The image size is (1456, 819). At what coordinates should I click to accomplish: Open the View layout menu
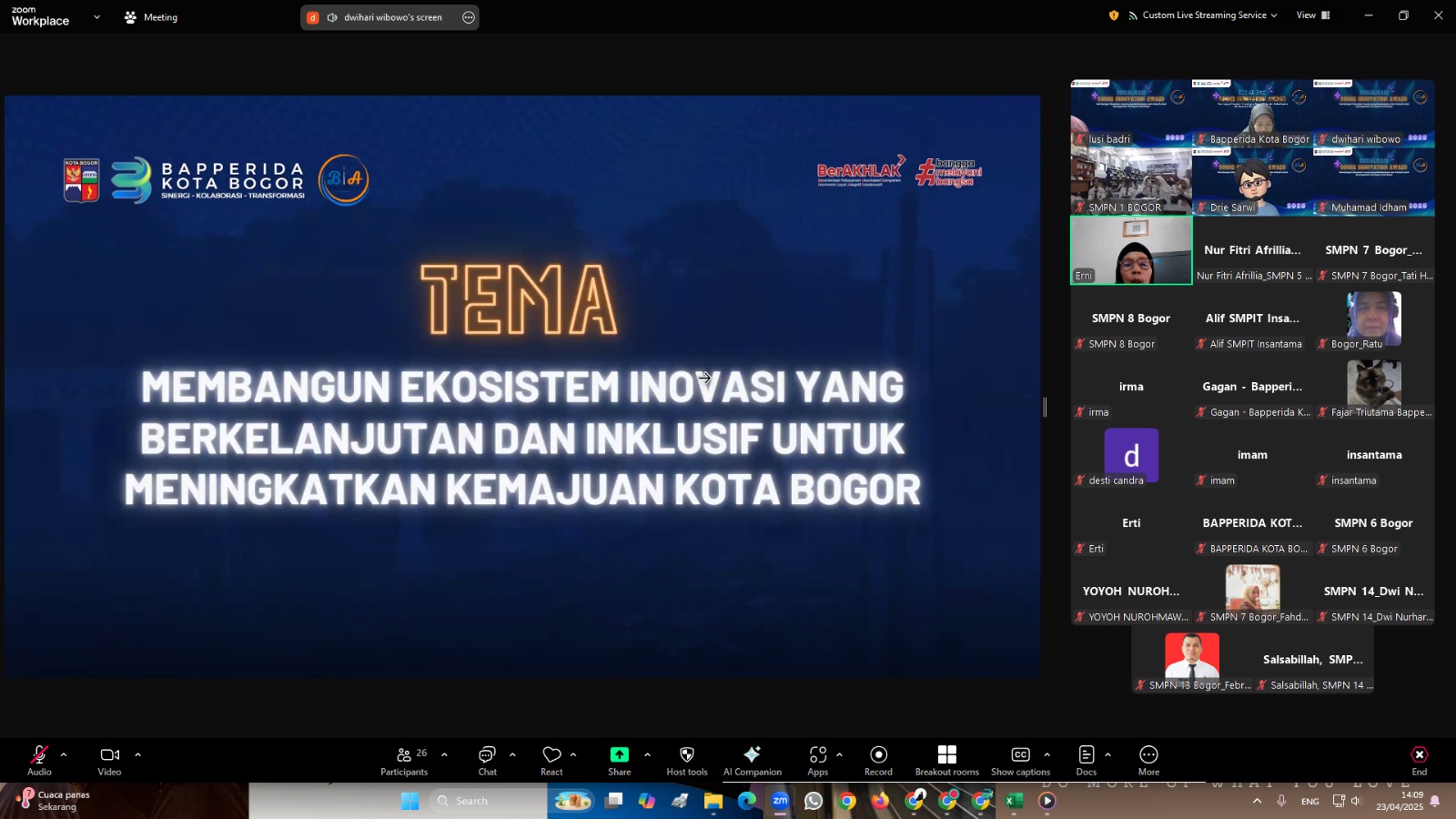tap(1313, 15)
